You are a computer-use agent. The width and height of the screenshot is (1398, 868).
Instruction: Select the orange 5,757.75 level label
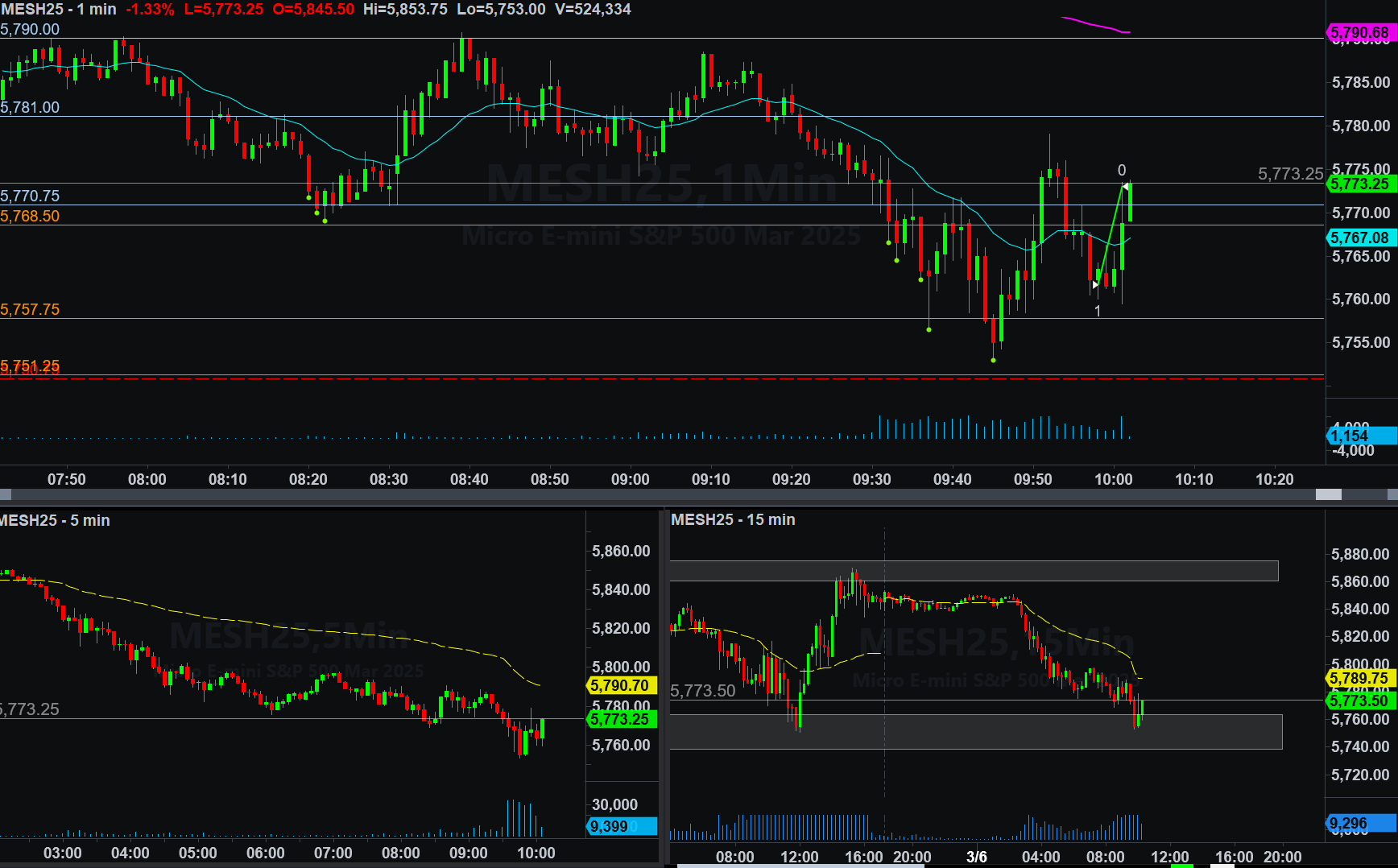[x=30, y=309]
